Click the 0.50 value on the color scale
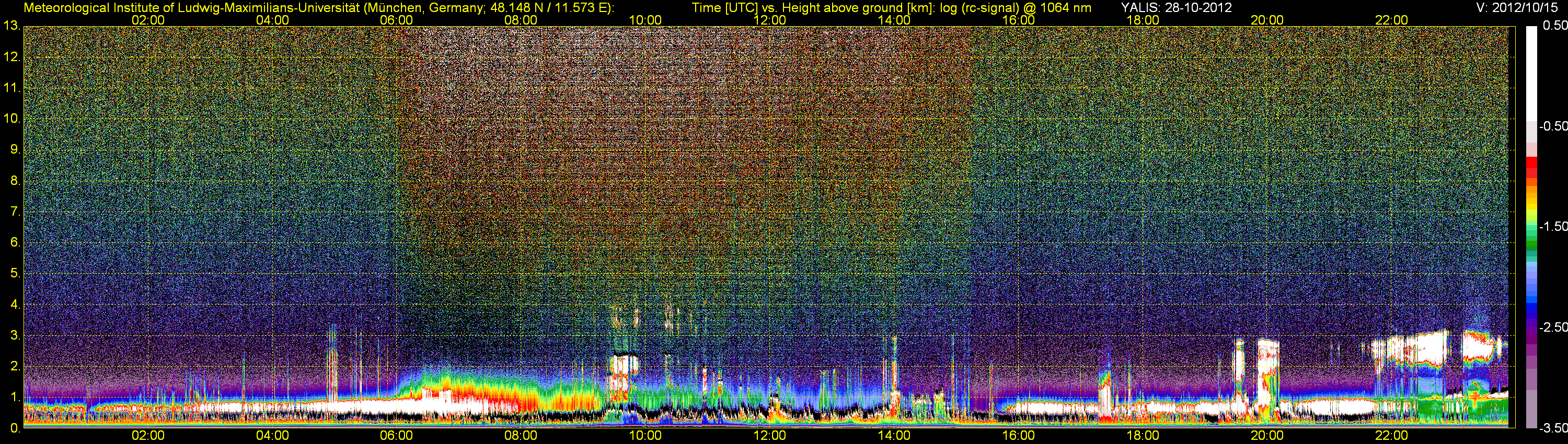Image resolution: width=1568 pixels, height=444 pixels. pos(1554,26)
